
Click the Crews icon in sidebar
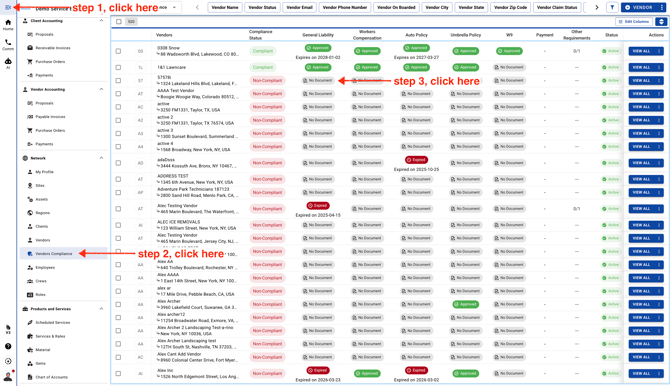coord(30,281)
